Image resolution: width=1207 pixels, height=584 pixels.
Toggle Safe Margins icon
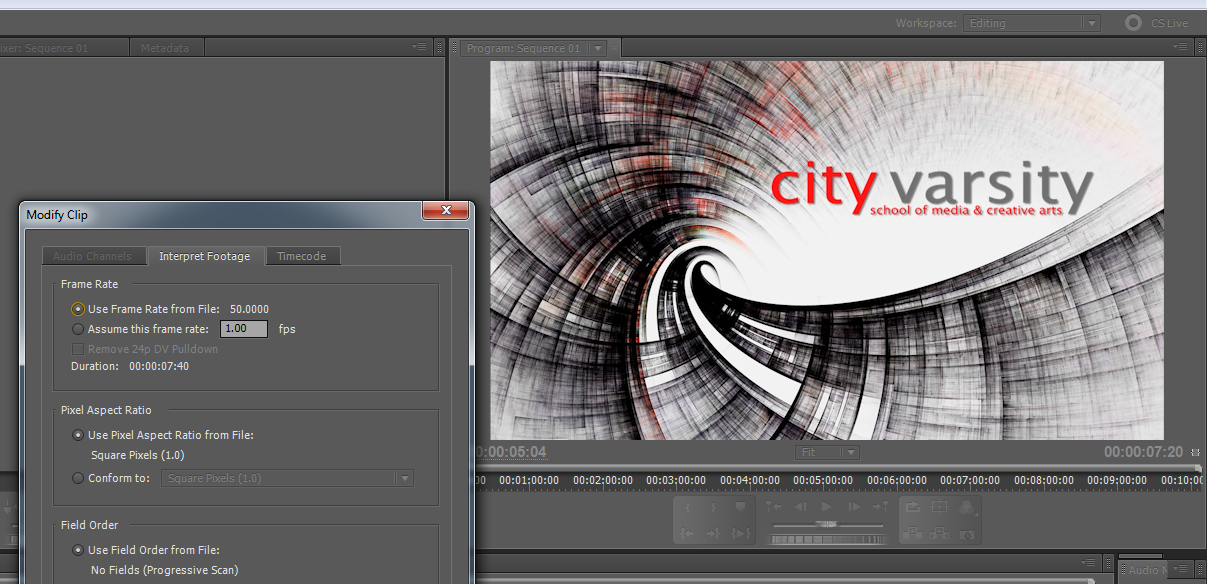939,506
